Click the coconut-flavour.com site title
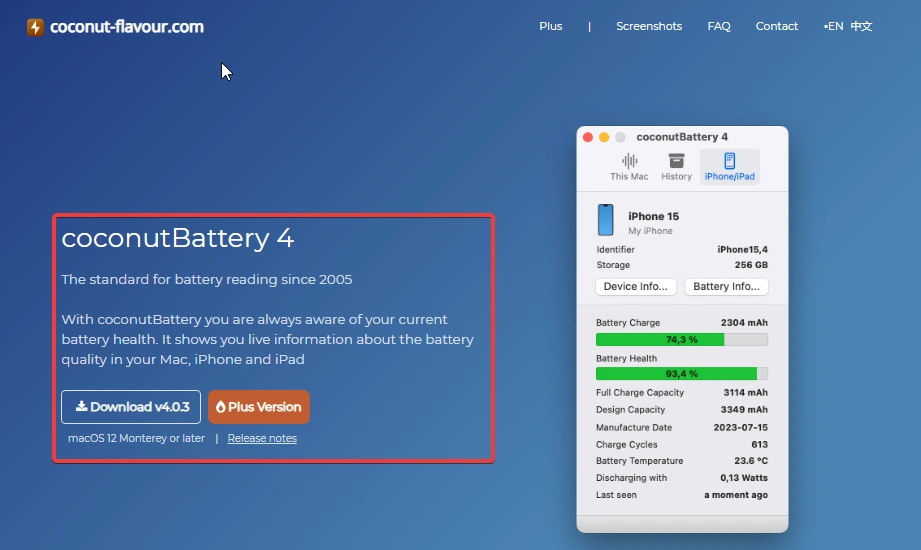This screenshot has height=550, width=921. [127, 27]
